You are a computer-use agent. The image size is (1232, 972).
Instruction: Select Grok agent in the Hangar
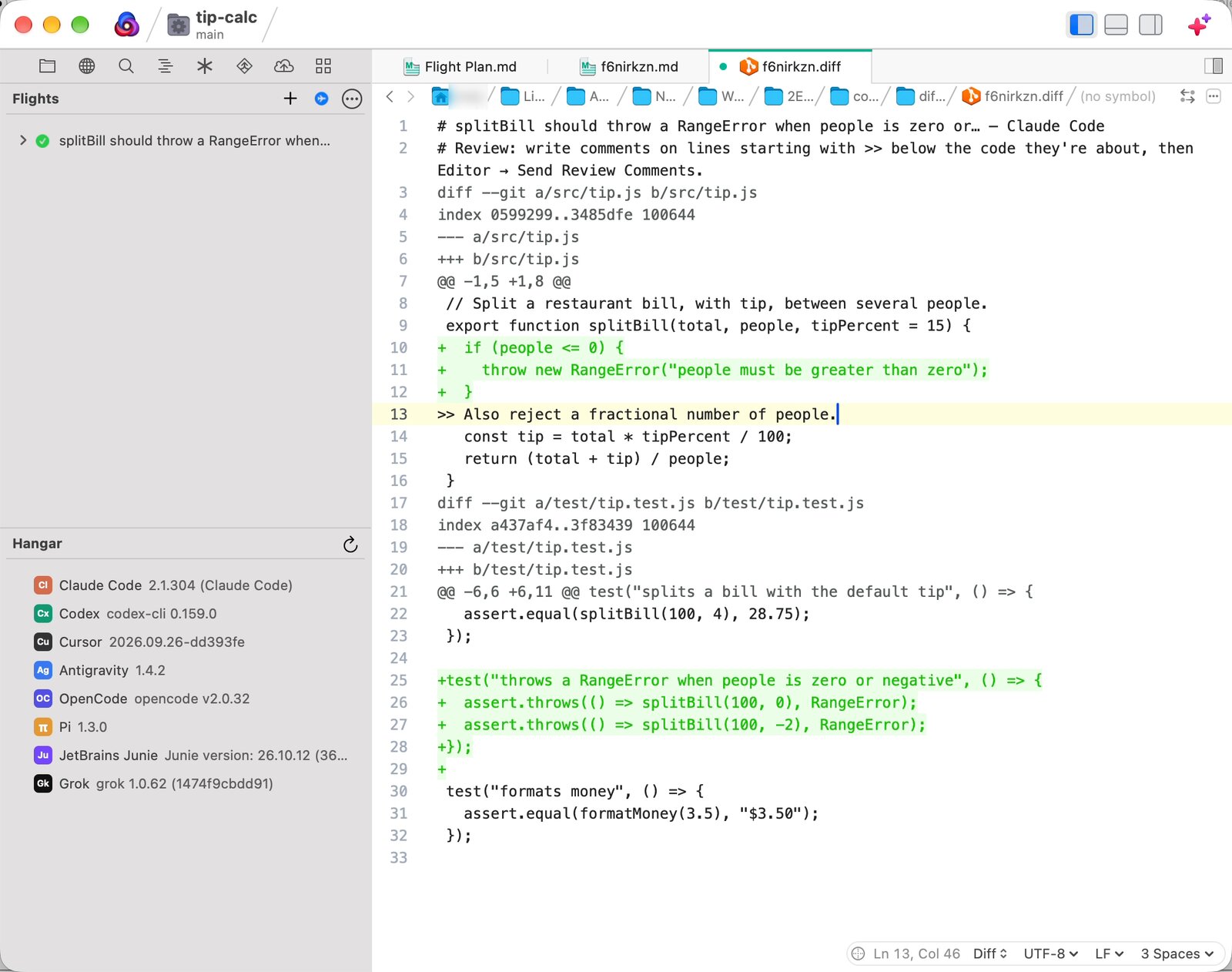point(185,784)
